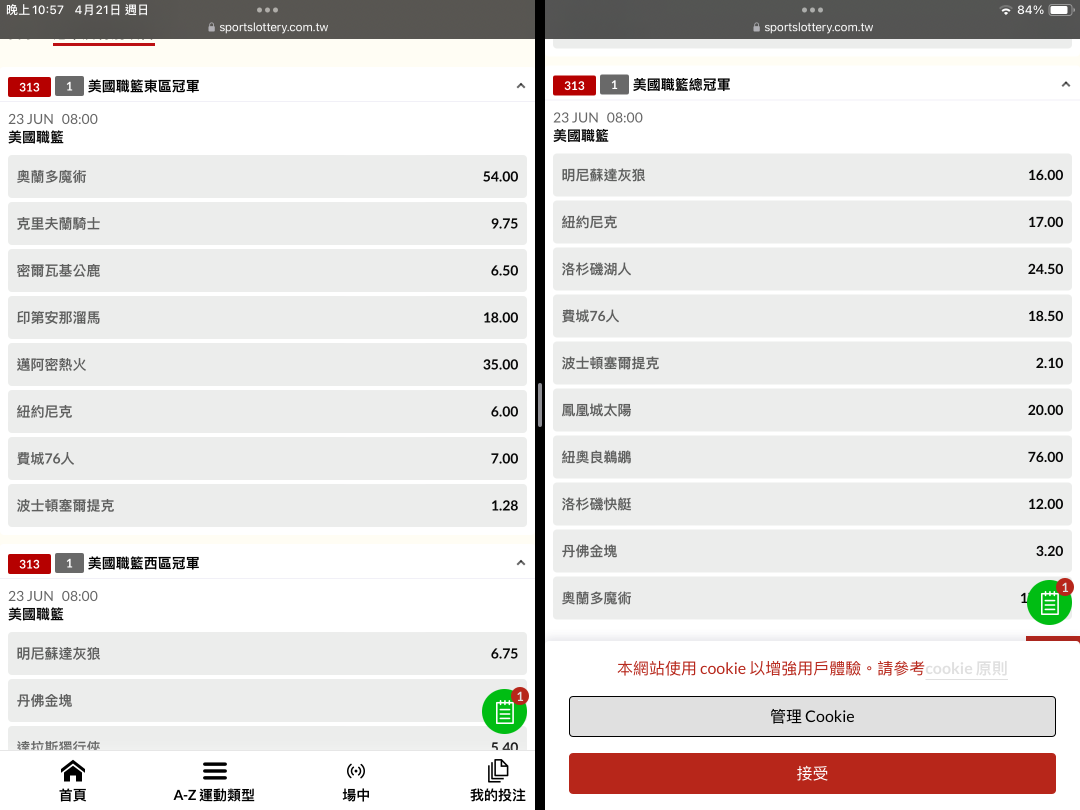Viewport: 1080px width, 810px height.
Task: Select 波士頓塞爾提克 1.28 in 東區冠軍
Action: tap(267, 506)
